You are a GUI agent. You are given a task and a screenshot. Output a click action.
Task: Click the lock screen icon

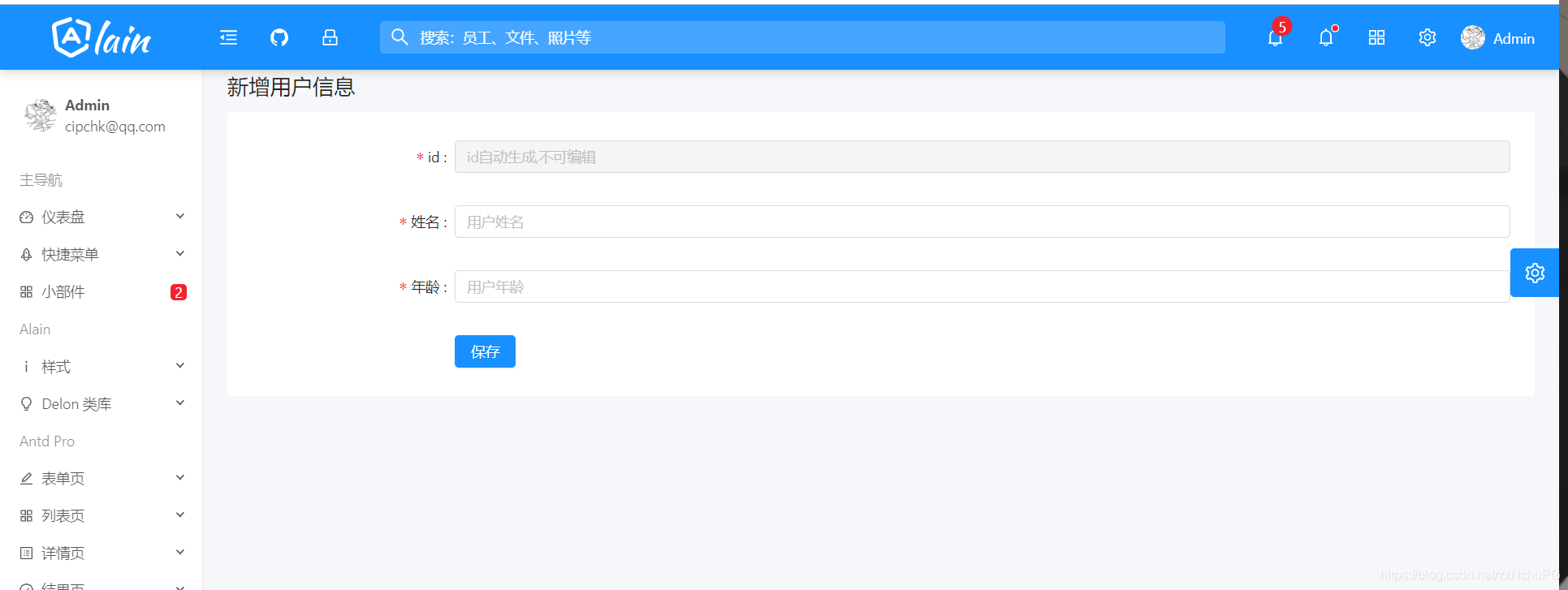pyautogui.click(x=330, y=37)
